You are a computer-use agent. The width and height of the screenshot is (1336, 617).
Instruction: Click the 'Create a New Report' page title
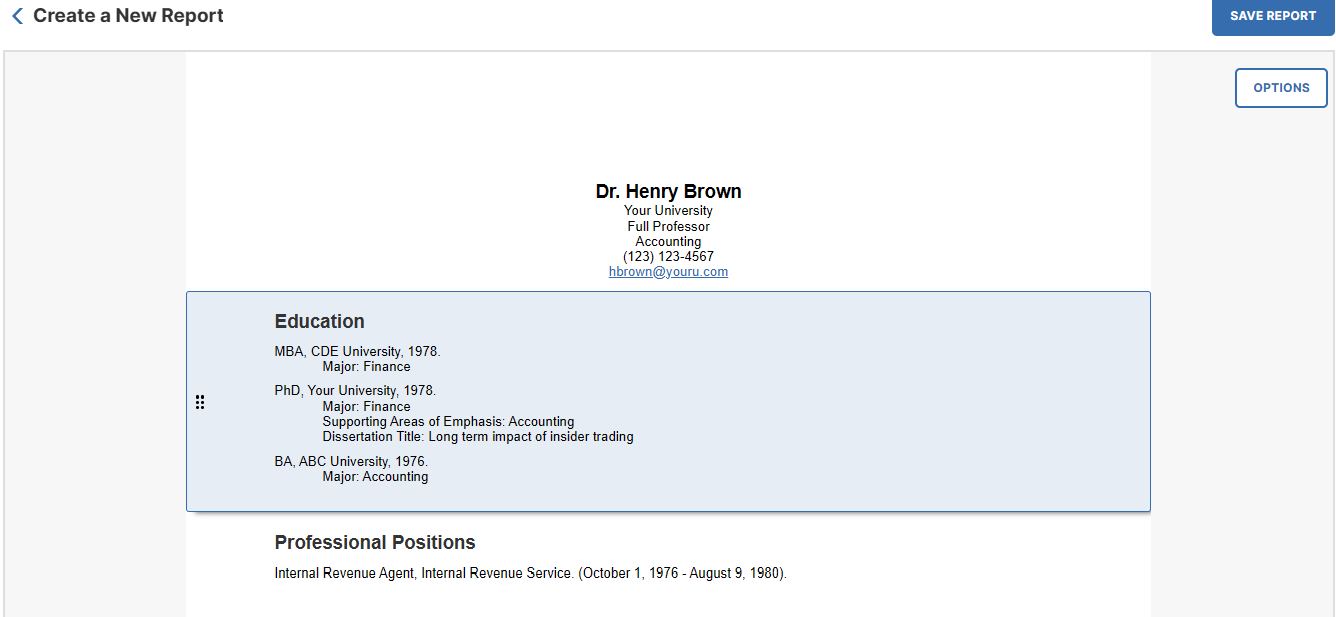128,16
